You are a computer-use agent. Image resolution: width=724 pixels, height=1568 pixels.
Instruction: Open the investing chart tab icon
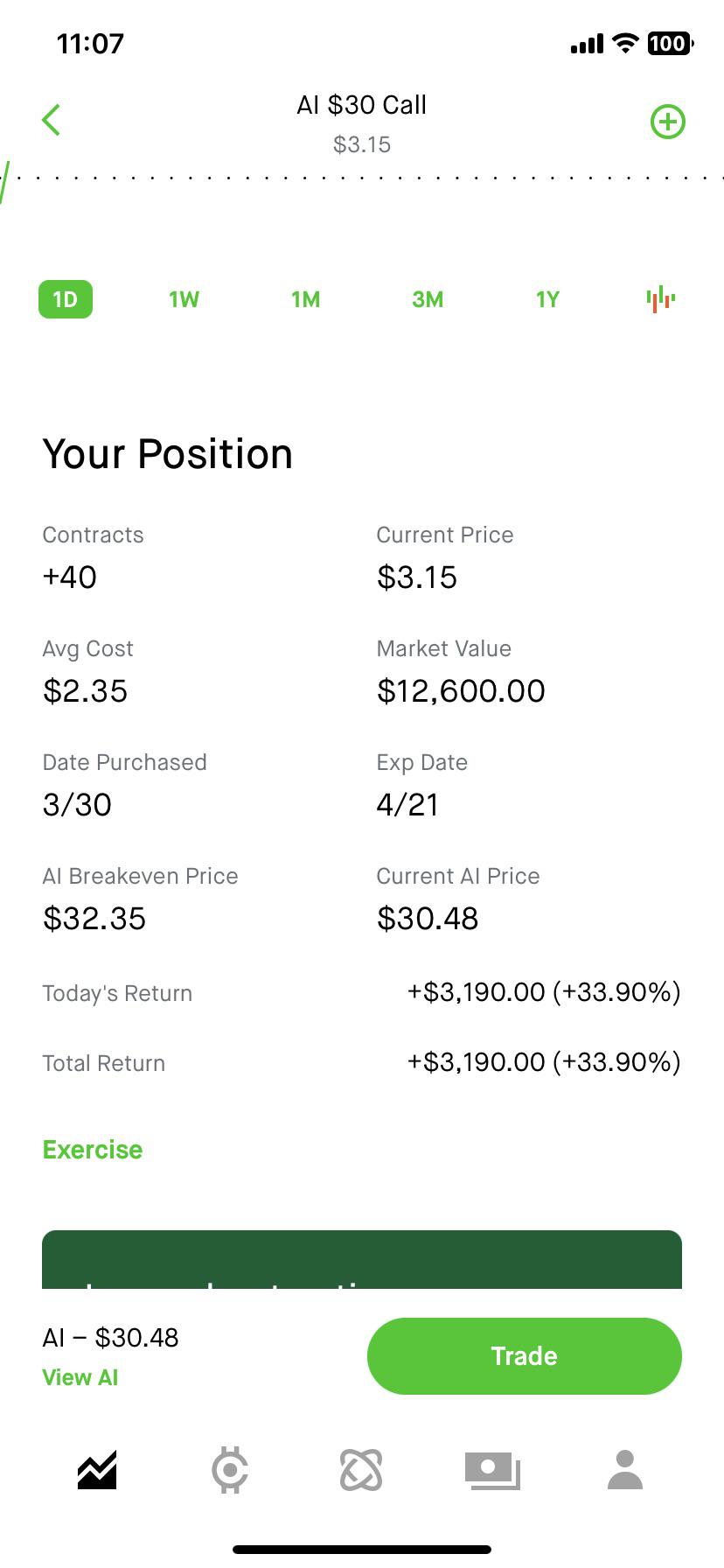tap(97, 1470)
